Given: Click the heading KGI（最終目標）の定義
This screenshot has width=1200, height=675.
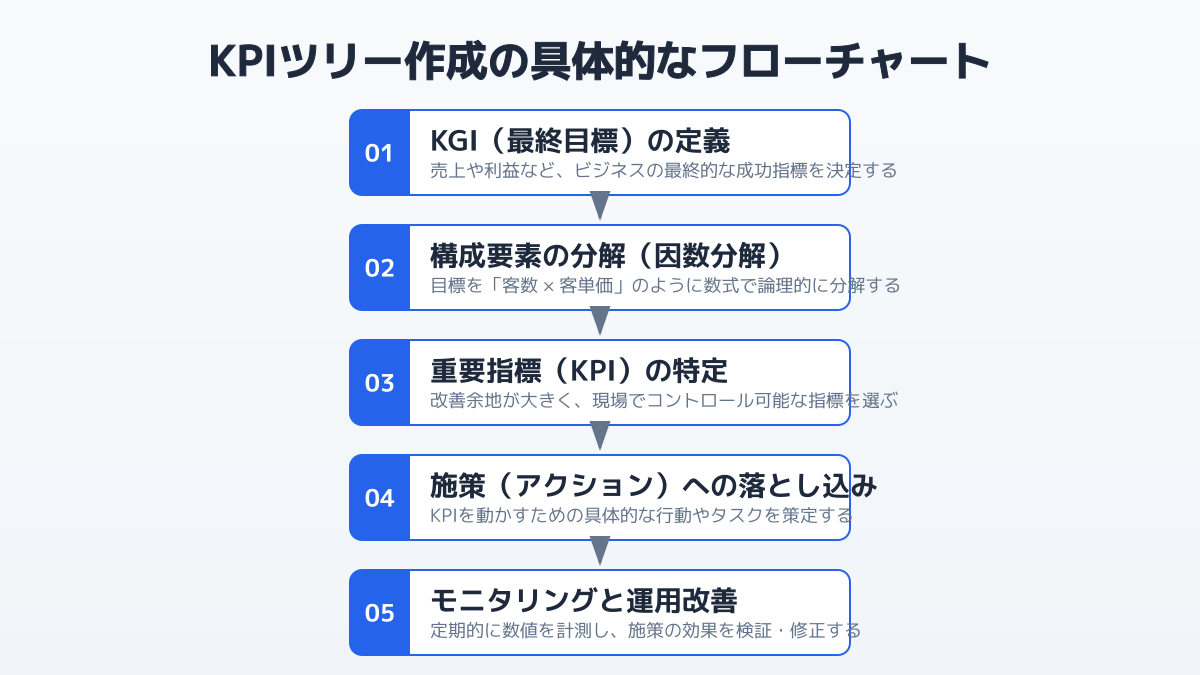Looking at the screenshot, I should click(580, 140).
